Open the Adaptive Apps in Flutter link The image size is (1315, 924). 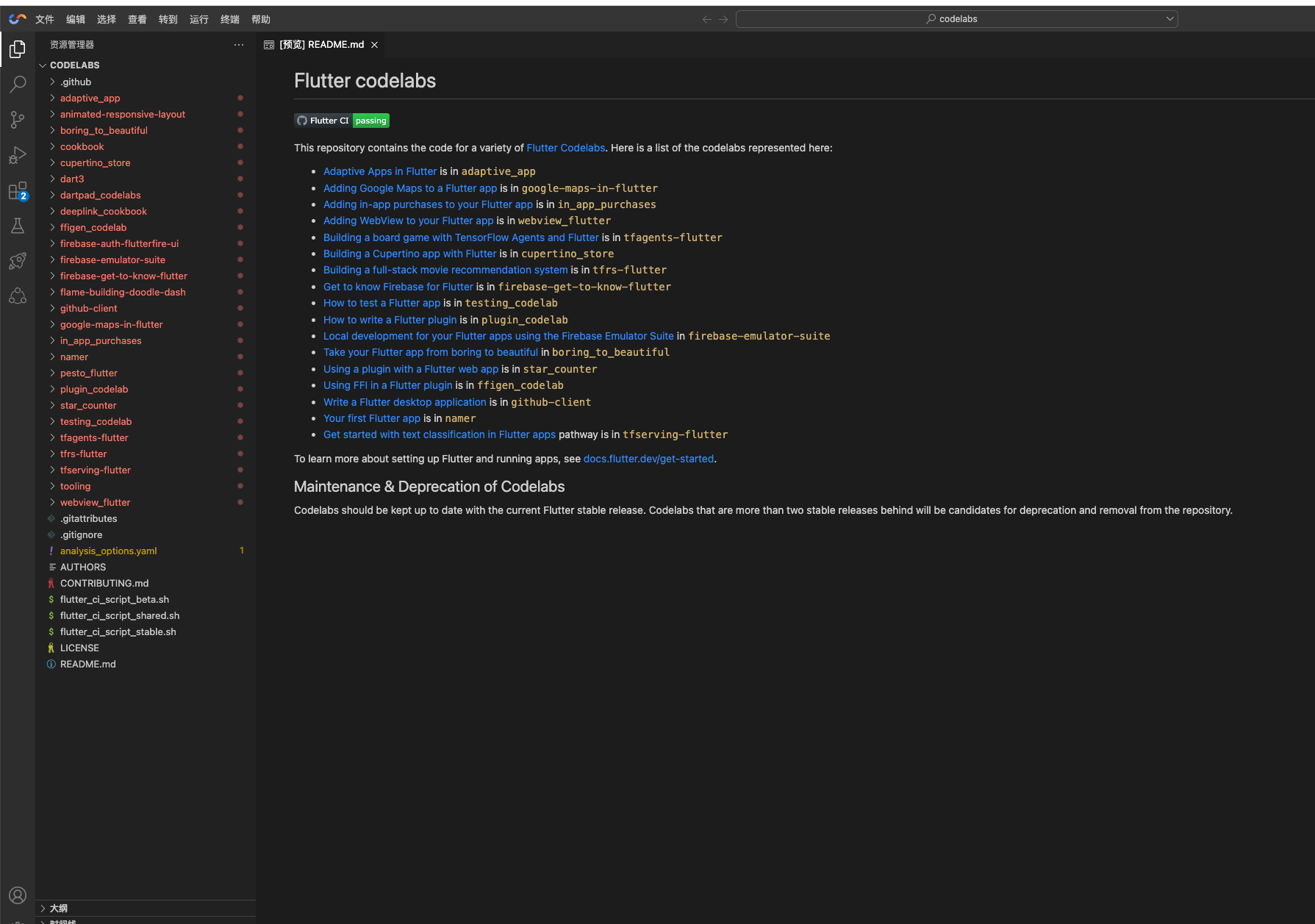[x=380, y=171]
